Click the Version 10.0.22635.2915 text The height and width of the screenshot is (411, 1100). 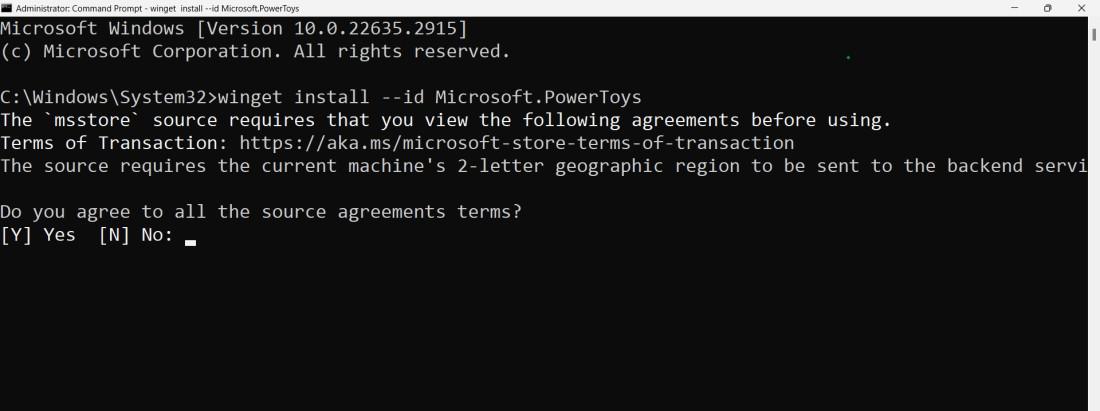pos(333,29)
